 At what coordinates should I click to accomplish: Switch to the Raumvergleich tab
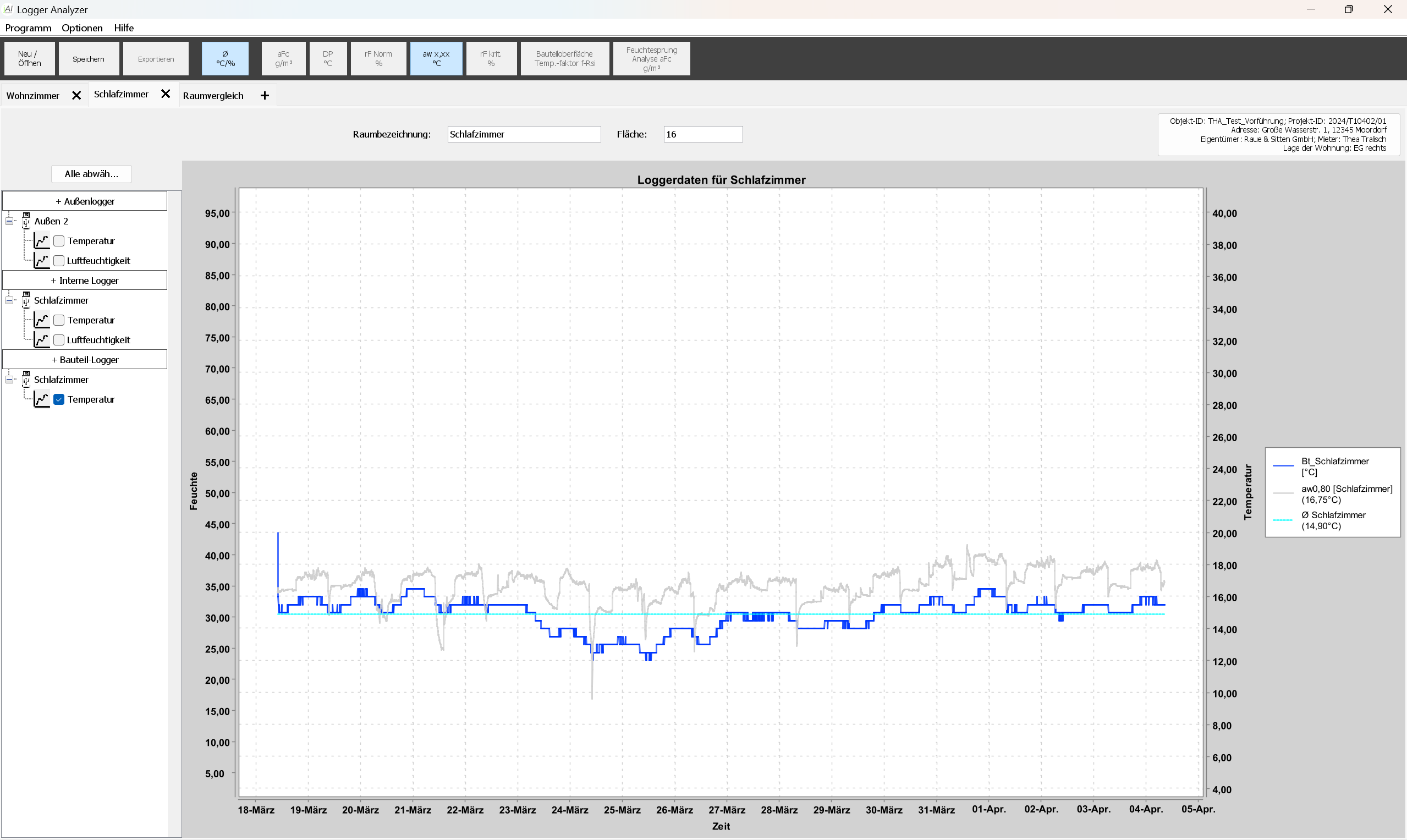click(x=213, y=96)
